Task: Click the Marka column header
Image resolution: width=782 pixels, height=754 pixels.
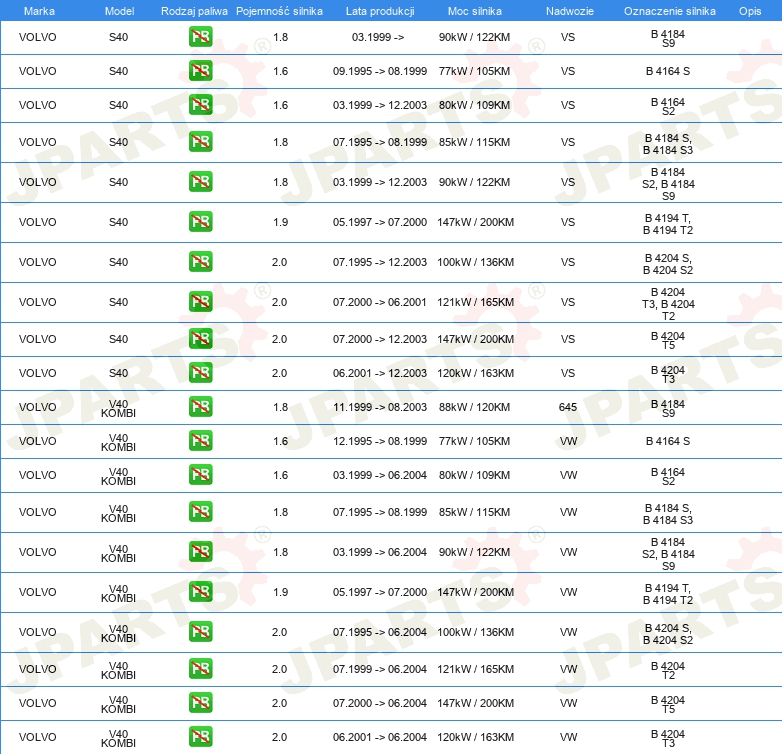Action: (39, 11)
